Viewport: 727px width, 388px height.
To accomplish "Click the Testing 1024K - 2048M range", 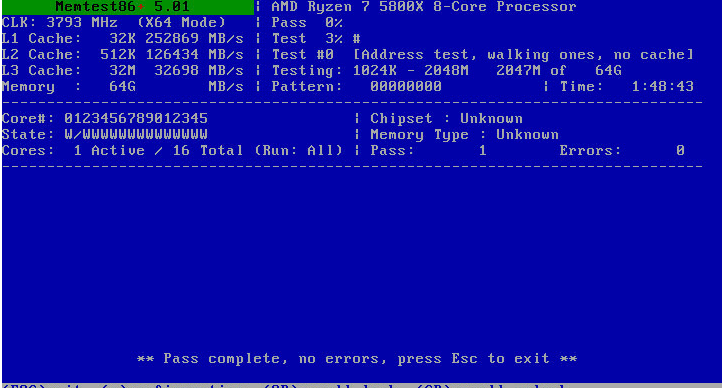I will [x=370, y=70].
